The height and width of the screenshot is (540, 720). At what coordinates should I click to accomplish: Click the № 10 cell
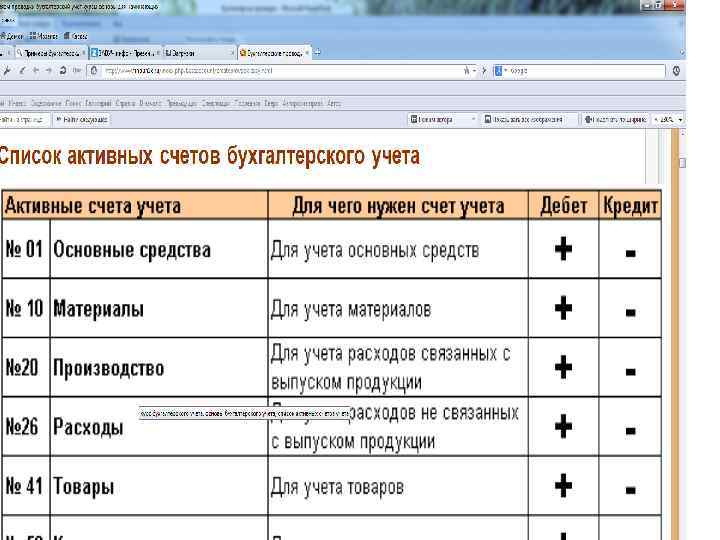pos(25,308)
